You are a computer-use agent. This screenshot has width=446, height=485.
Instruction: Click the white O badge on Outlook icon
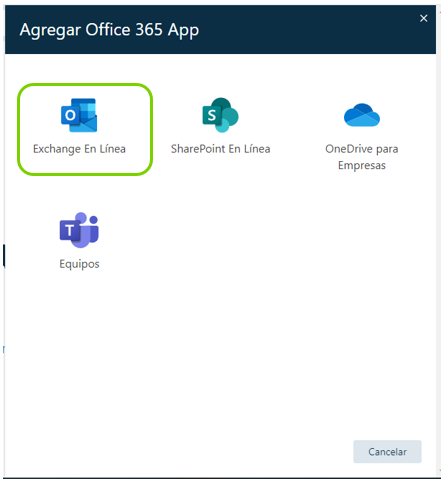[x=70, y=115]
